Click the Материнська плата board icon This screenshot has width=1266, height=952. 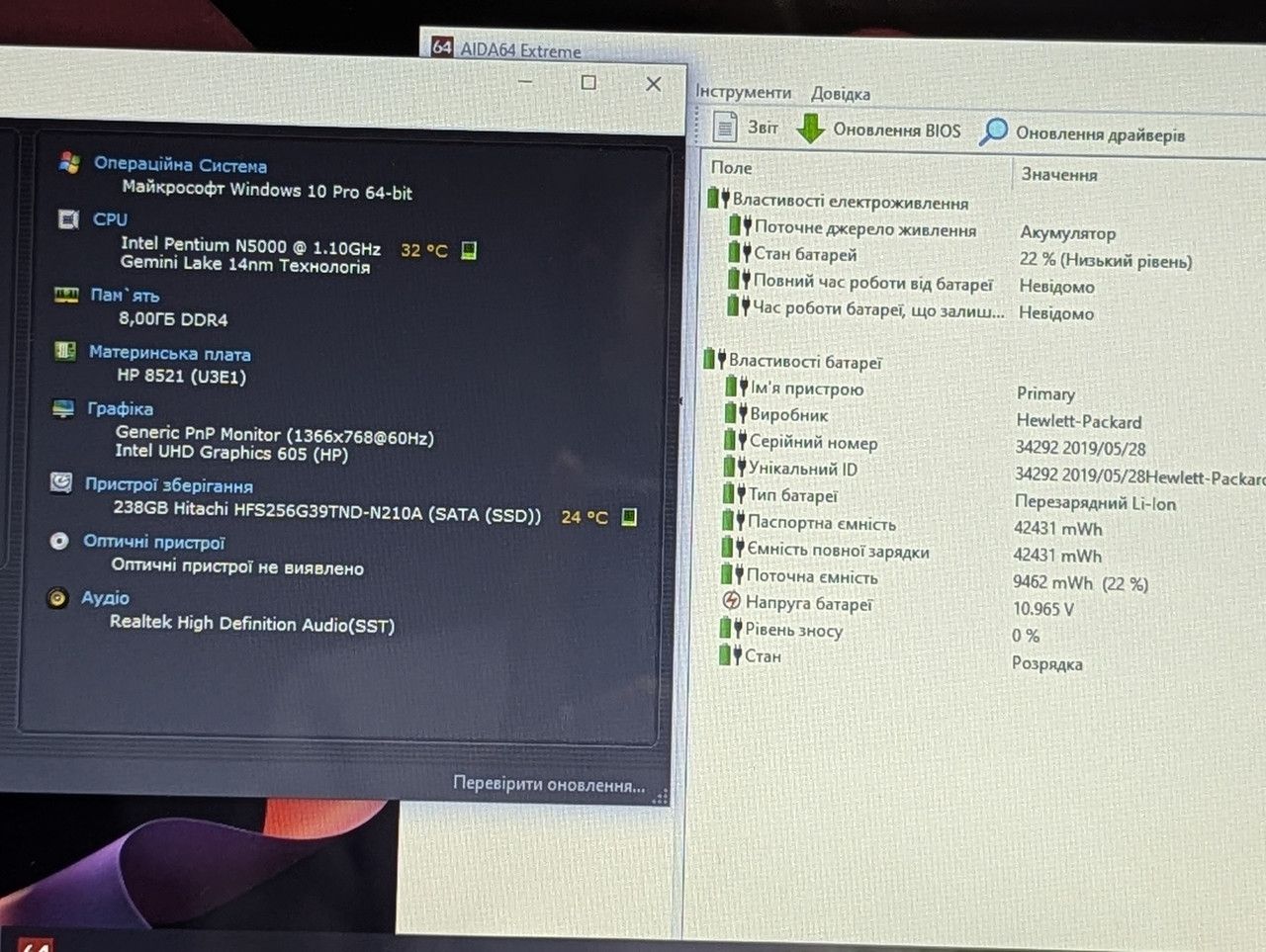coord(64,351)
